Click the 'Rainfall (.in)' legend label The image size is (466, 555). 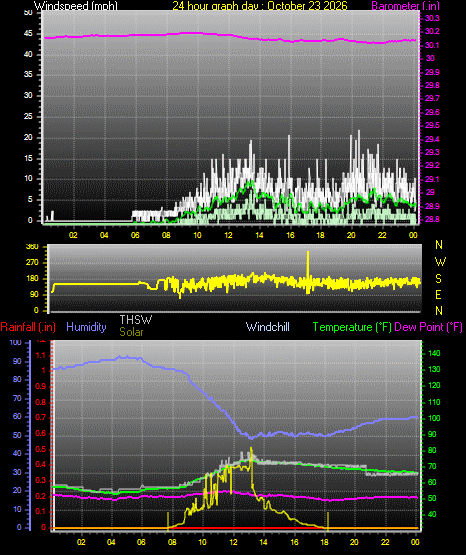28,327
